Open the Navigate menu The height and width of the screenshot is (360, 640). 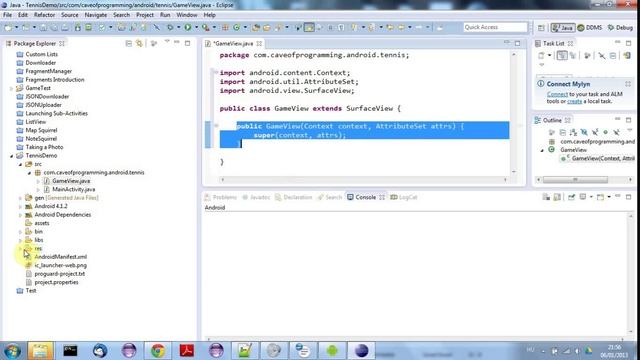[96, 15]
